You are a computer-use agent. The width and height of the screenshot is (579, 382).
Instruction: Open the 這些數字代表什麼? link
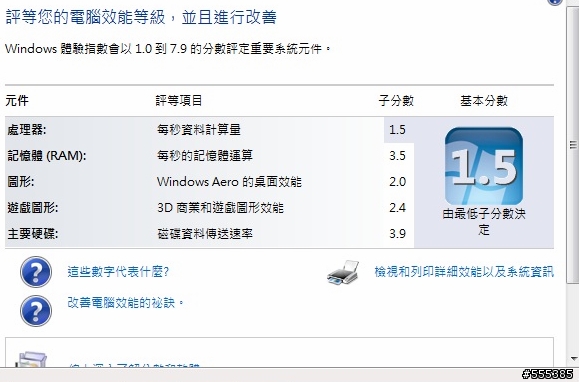pyautogui.click(x=118, y=272)
